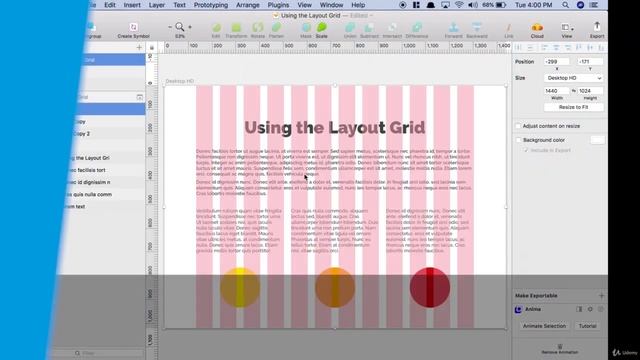Click the Remove Animation trash icon
This screenshot has width=640, height=360.
tap(560, 346)
